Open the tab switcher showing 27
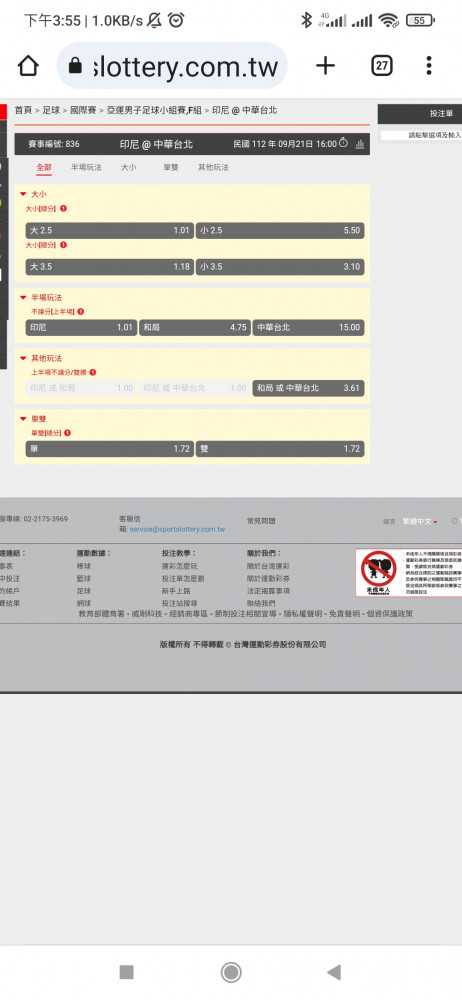This screenshot has height=1000, width=462. [x=382, y=66]
